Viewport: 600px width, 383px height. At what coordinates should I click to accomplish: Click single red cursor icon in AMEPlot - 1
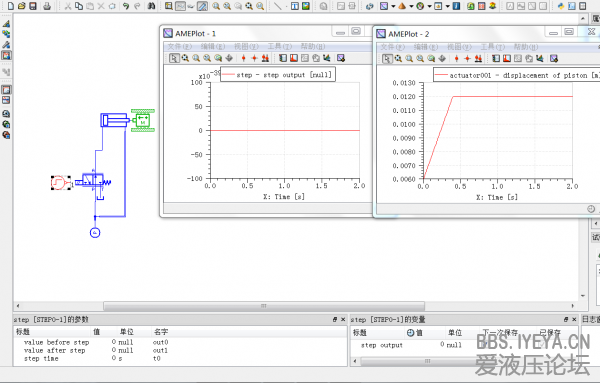click(243, 58)
